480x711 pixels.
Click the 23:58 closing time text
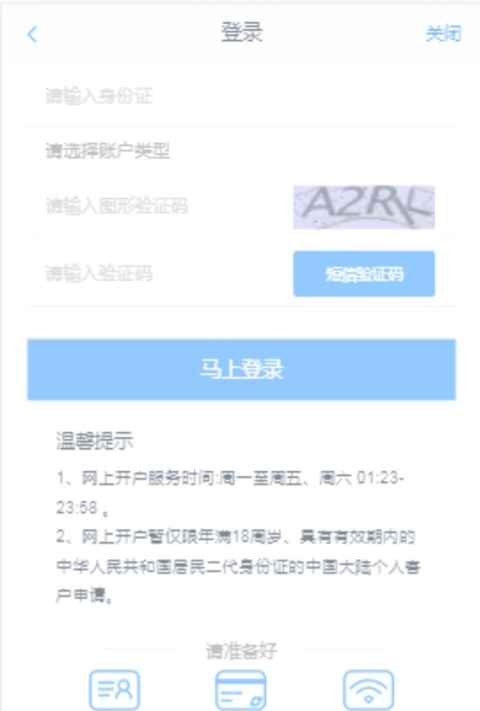point(77,507)
